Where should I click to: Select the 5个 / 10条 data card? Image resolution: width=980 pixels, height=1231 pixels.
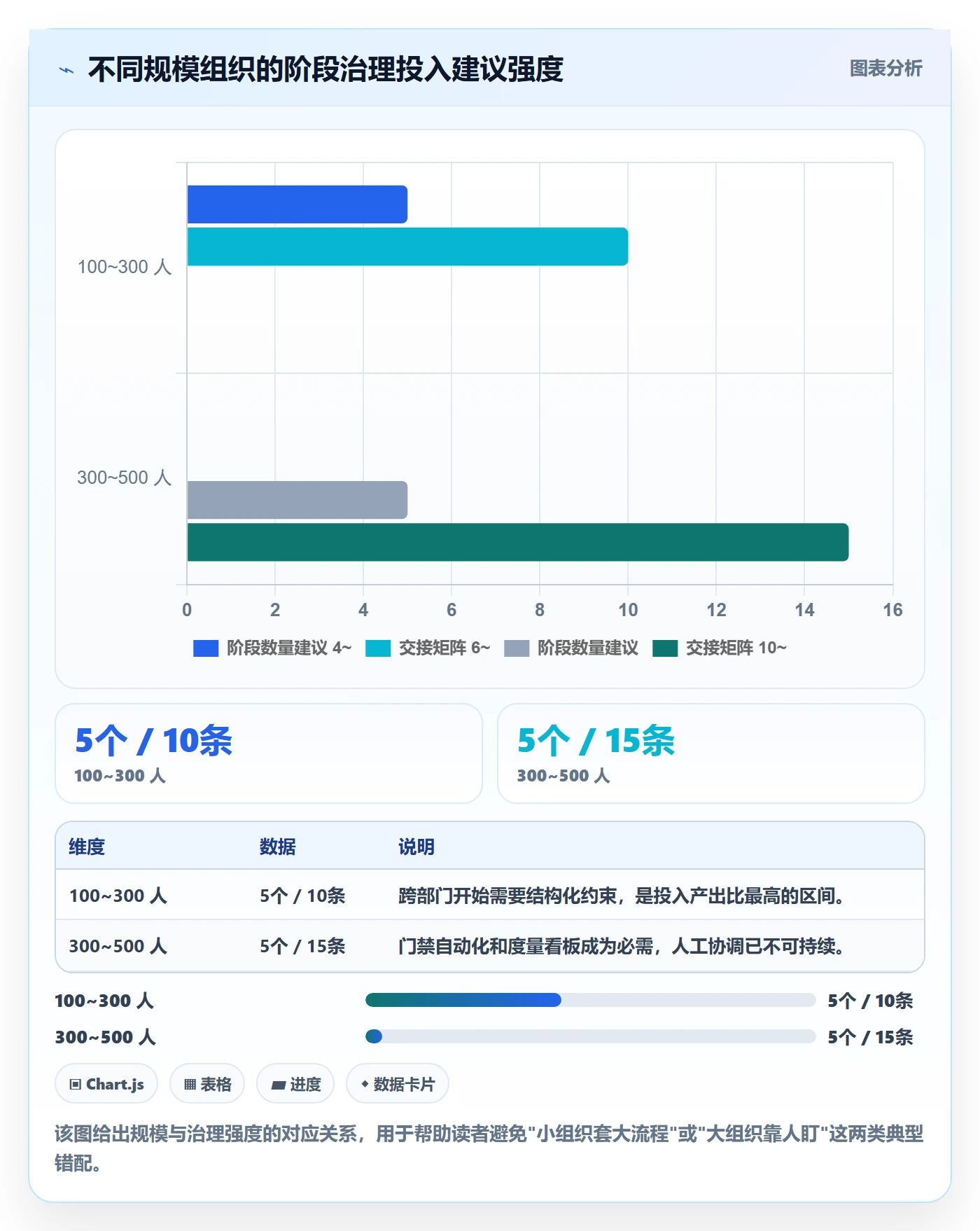[x=269, y=753]
